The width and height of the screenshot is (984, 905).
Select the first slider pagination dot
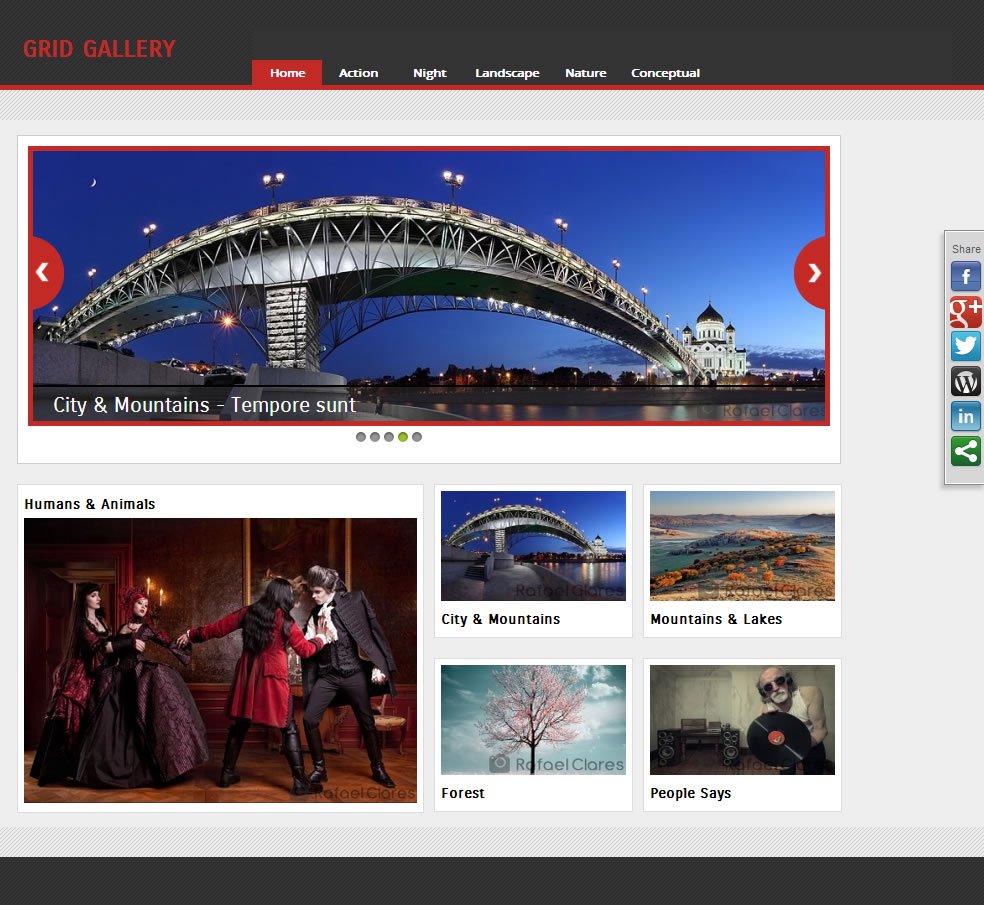point(361,437)
